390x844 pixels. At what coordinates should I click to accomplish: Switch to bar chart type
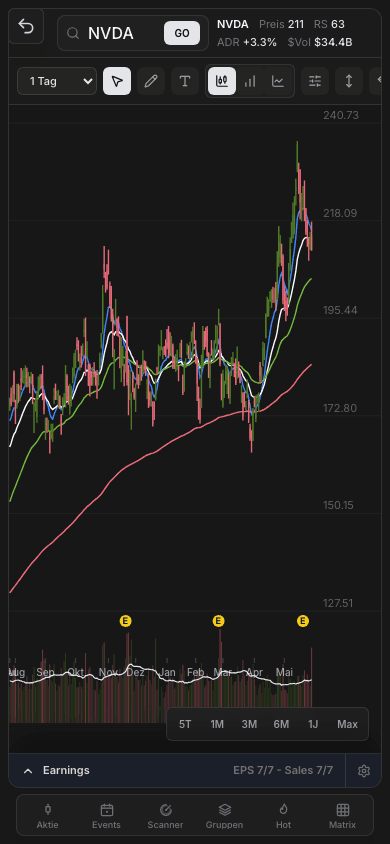click(250, 81)
